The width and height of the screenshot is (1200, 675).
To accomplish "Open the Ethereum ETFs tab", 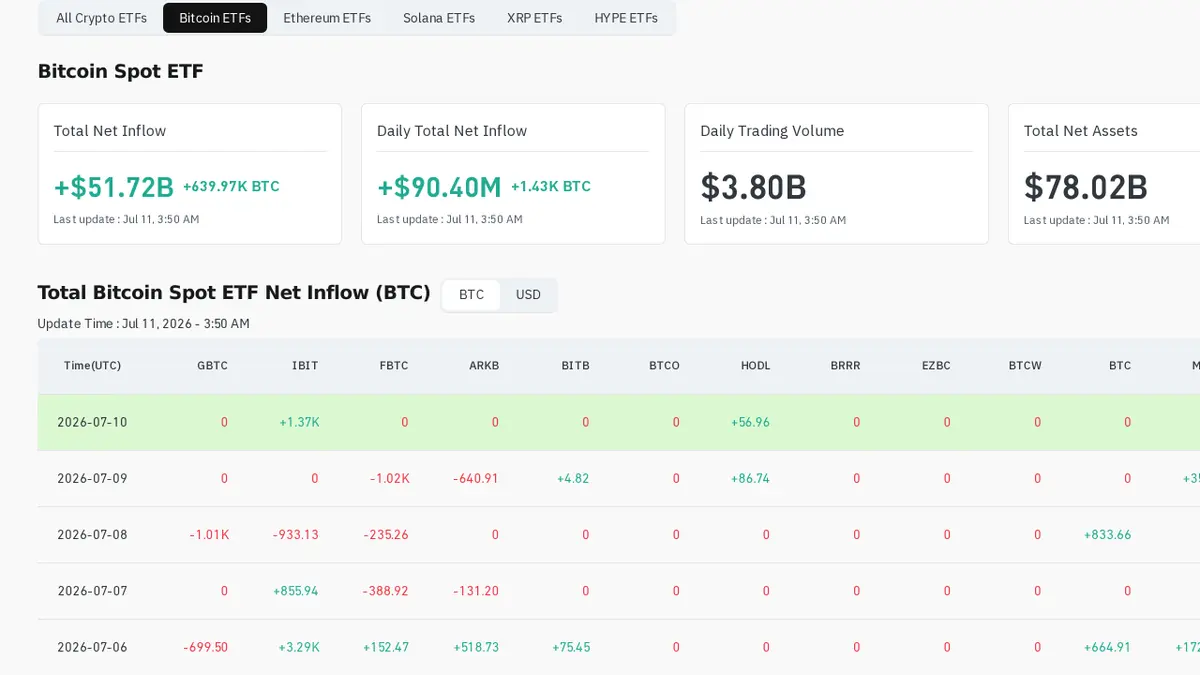I will click(x=327, y=18).
